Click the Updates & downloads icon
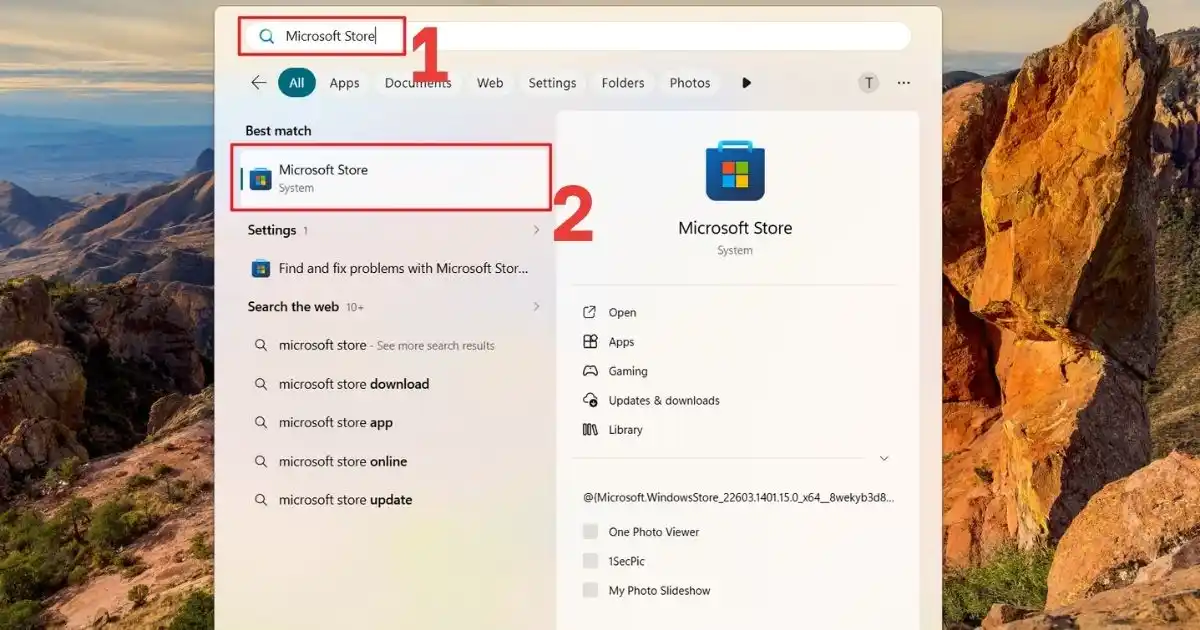Viewport: 1200px width, 630px height. (x=590, y=400)
